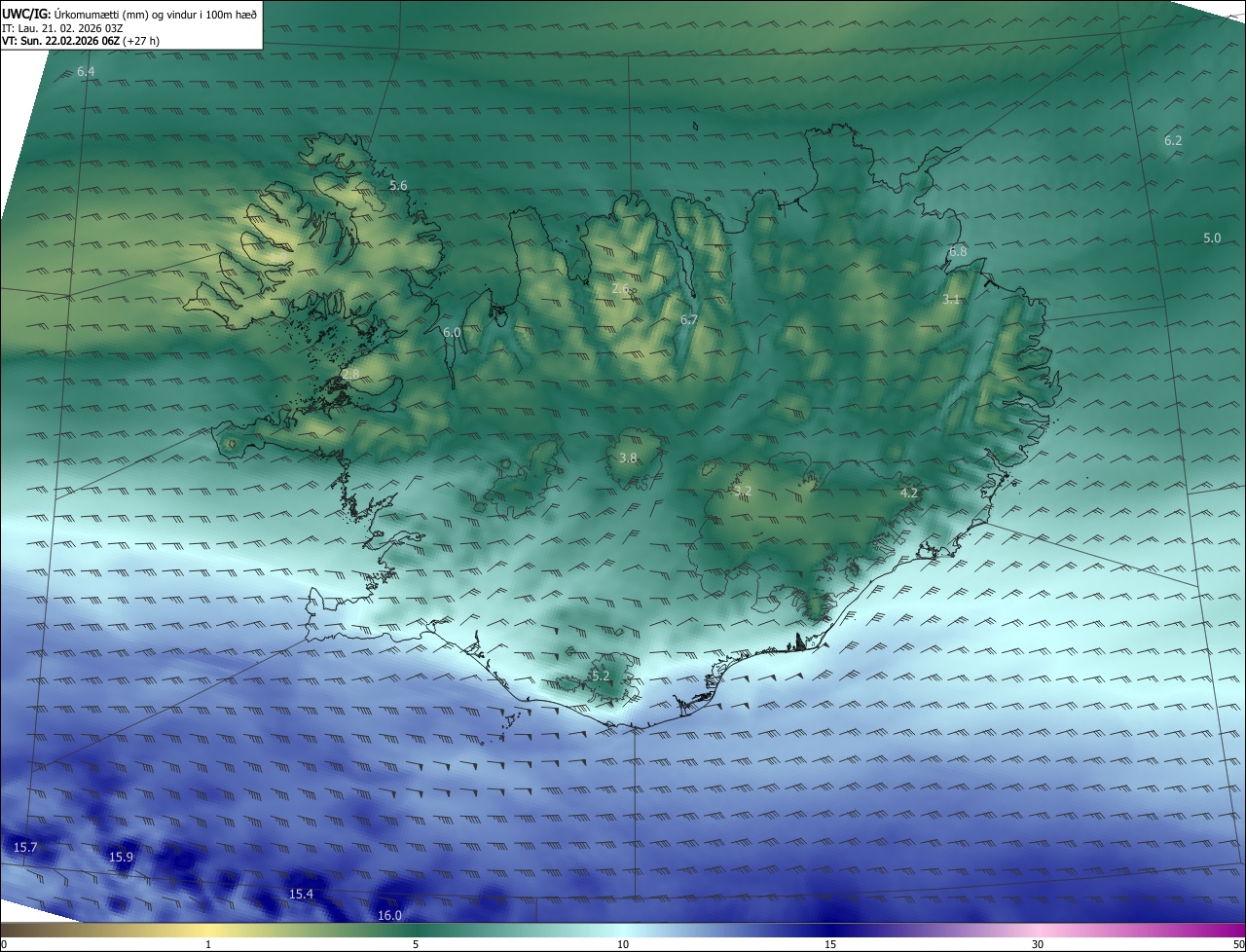This screenshot has height=952, width=1246.
Task: Click the colorbar tick labeled 50
Action: (x=1238, y=944)
